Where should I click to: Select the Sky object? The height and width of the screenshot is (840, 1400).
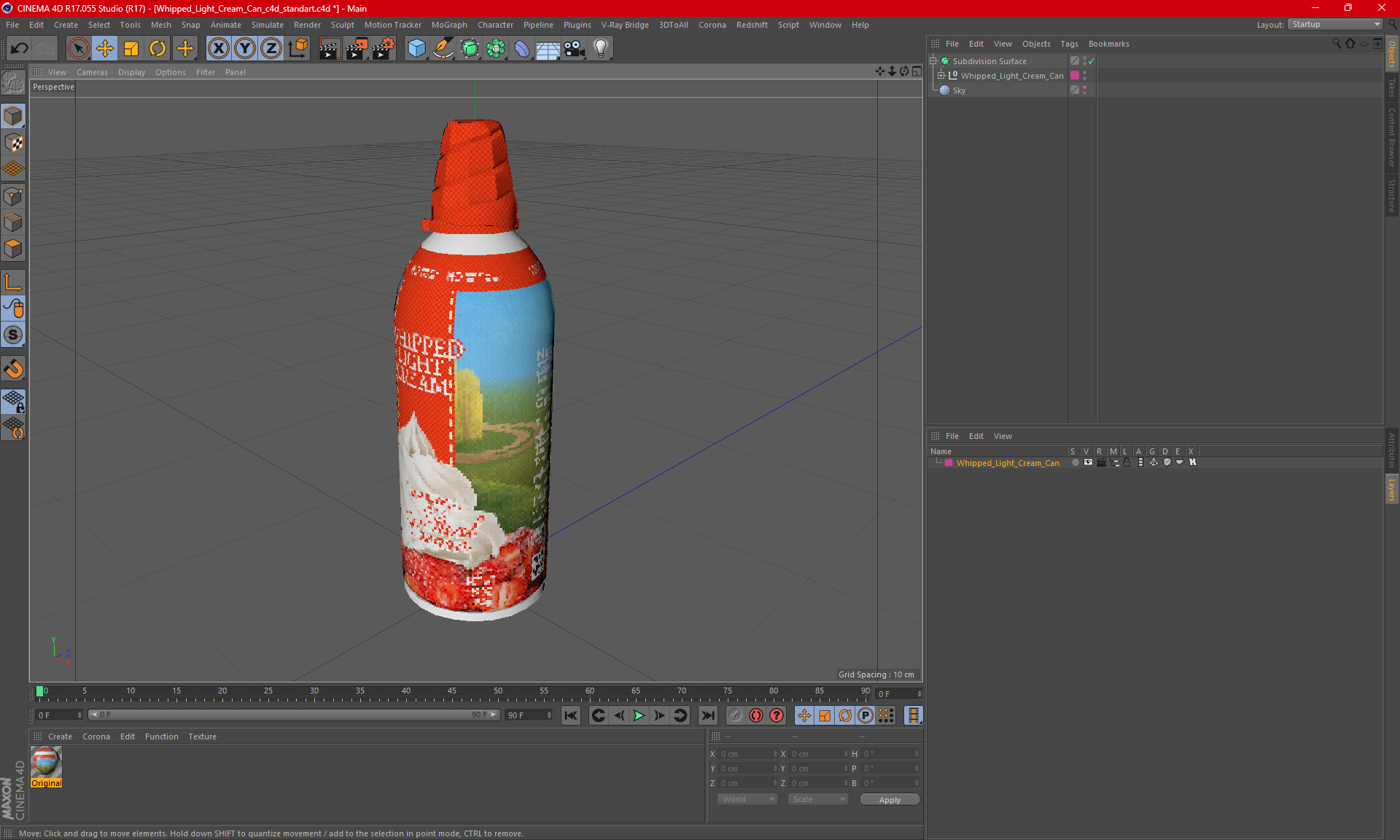point(959,90)
